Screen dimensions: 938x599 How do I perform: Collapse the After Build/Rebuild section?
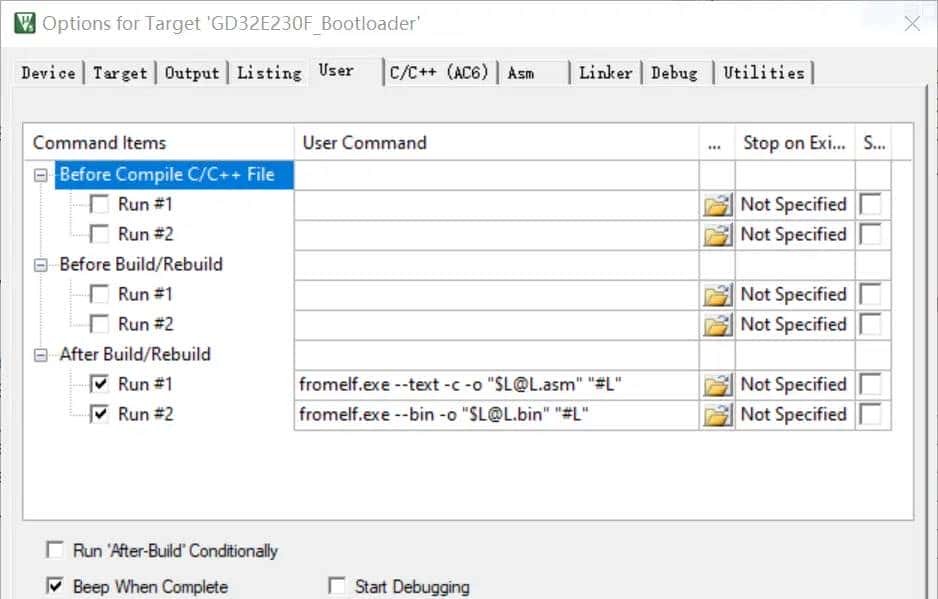[41, 355]
